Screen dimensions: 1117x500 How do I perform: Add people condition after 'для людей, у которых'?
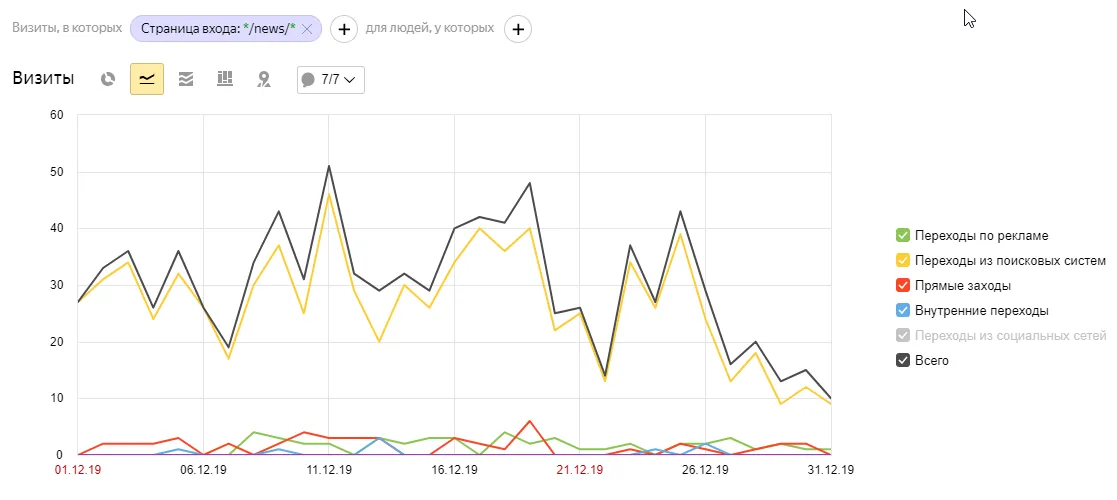518,29
